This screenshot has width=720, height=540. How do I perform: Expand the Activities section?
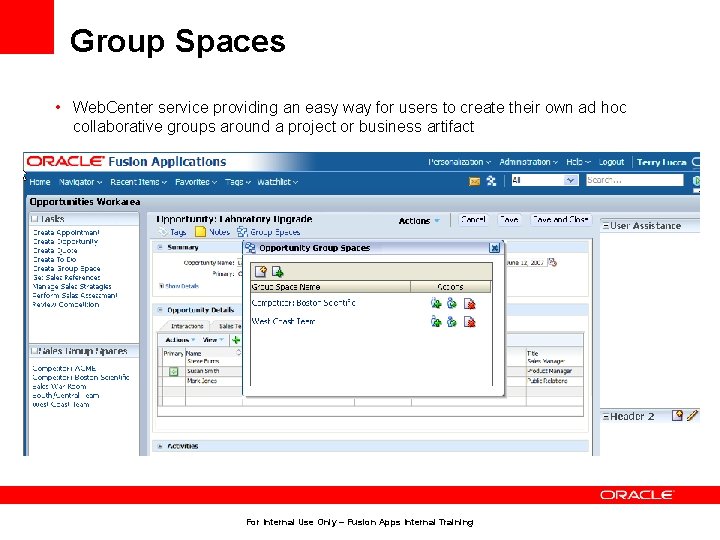point(160,446)
